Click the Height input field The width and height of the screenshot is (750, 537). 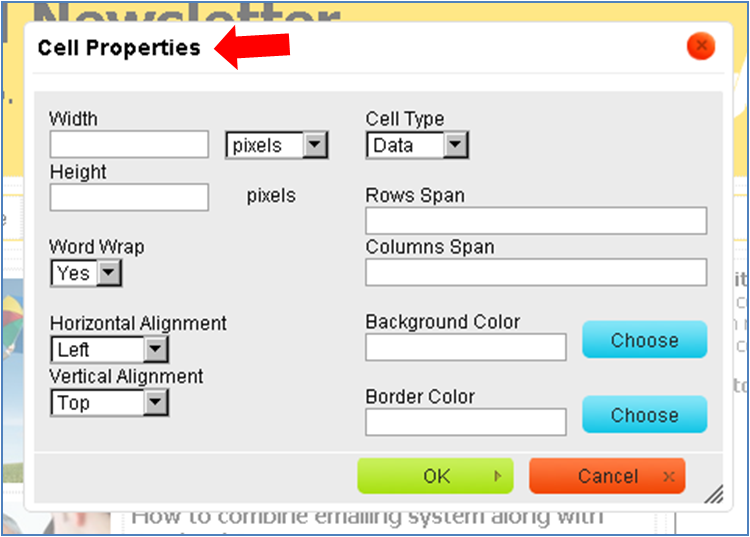pos(129,197)
